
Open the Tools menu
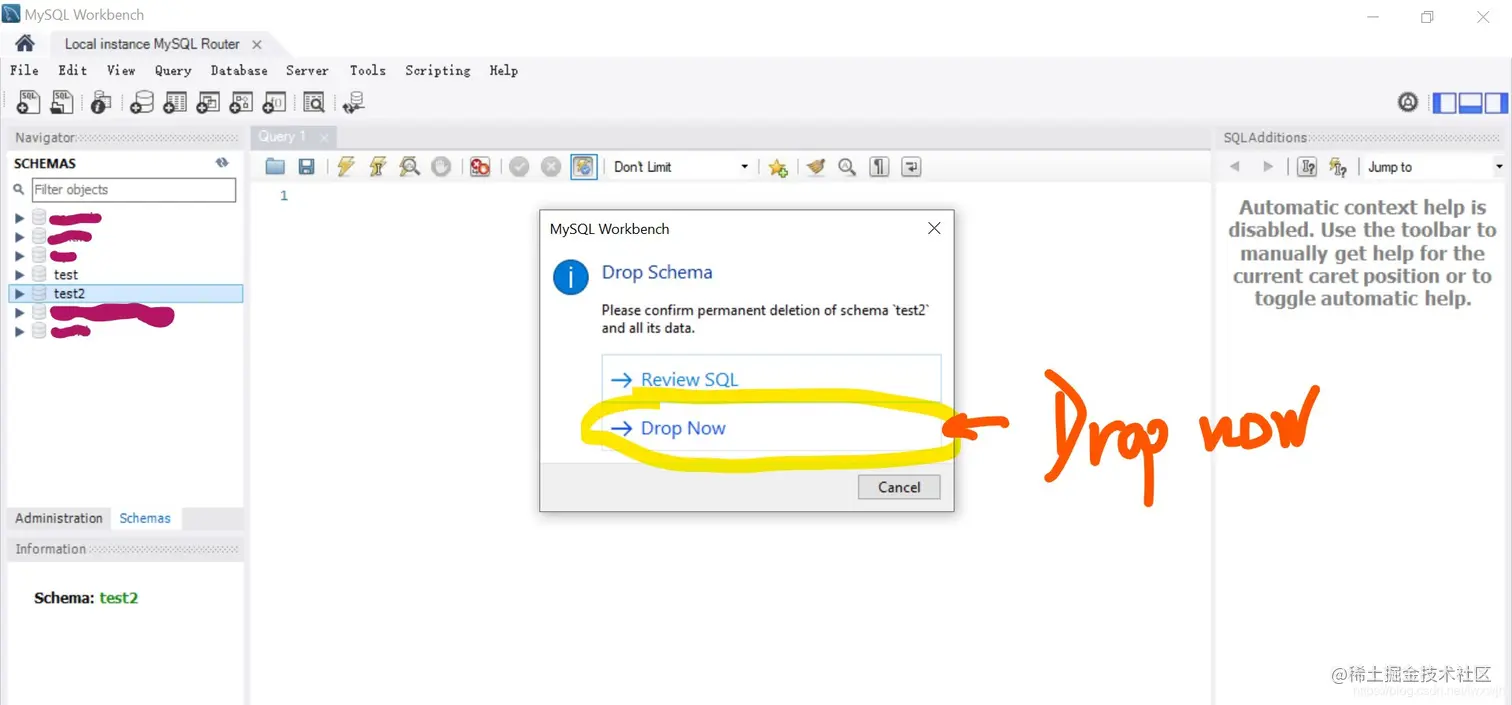pyautogui.click(x=367, y=70)
